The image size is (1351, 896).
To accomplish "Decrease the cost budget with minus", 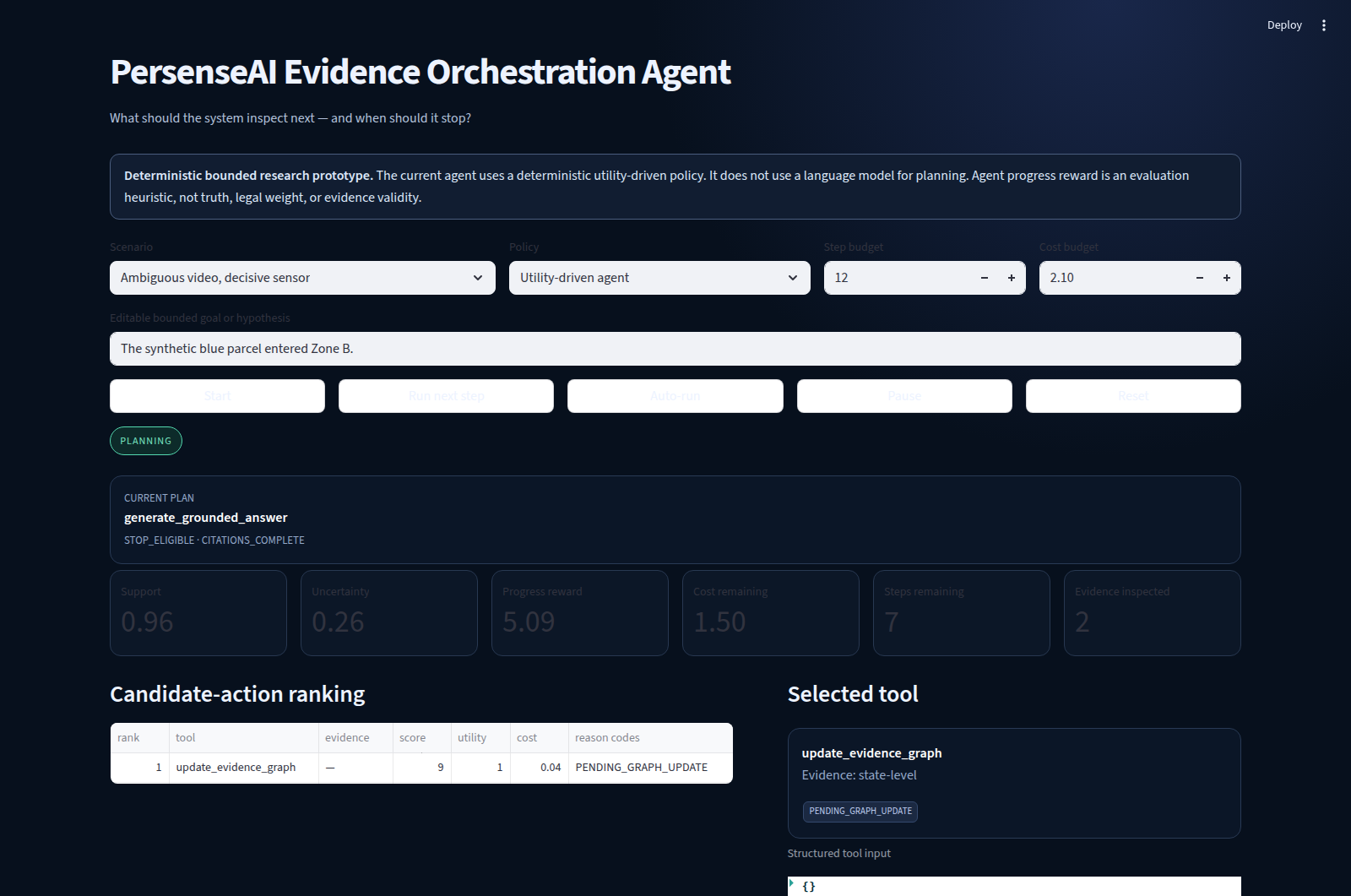I will point(1200,278).
